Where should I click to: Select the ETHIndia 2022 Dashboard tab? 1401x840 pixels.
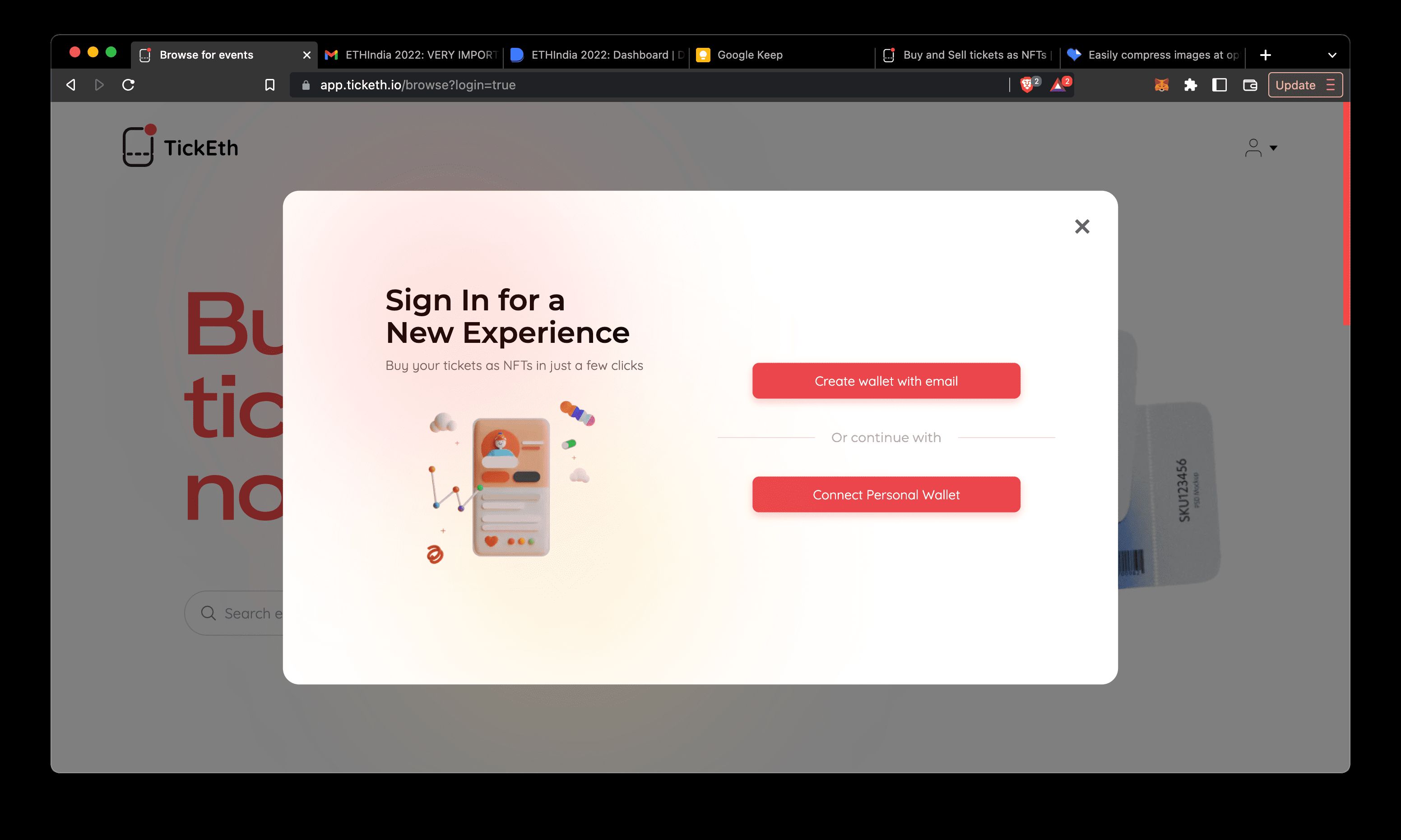coord(596,54)
